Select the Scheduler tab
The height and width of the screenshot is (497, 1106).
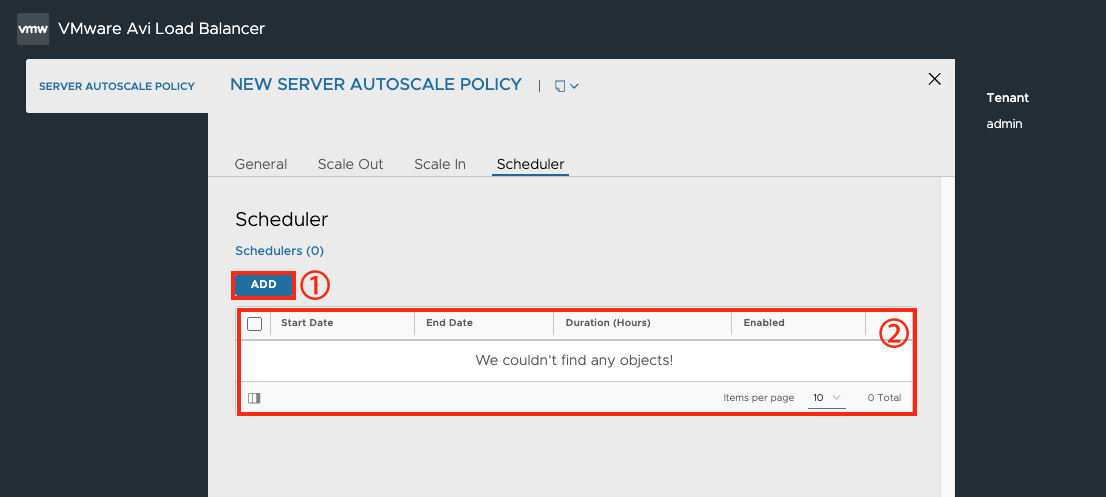point(530,164)
